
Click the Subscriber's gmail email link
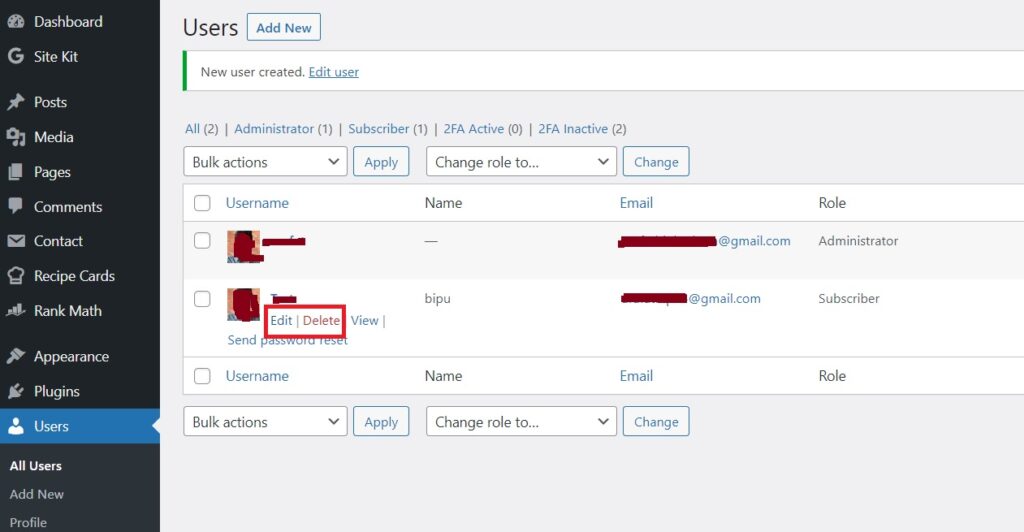(690, 298)
